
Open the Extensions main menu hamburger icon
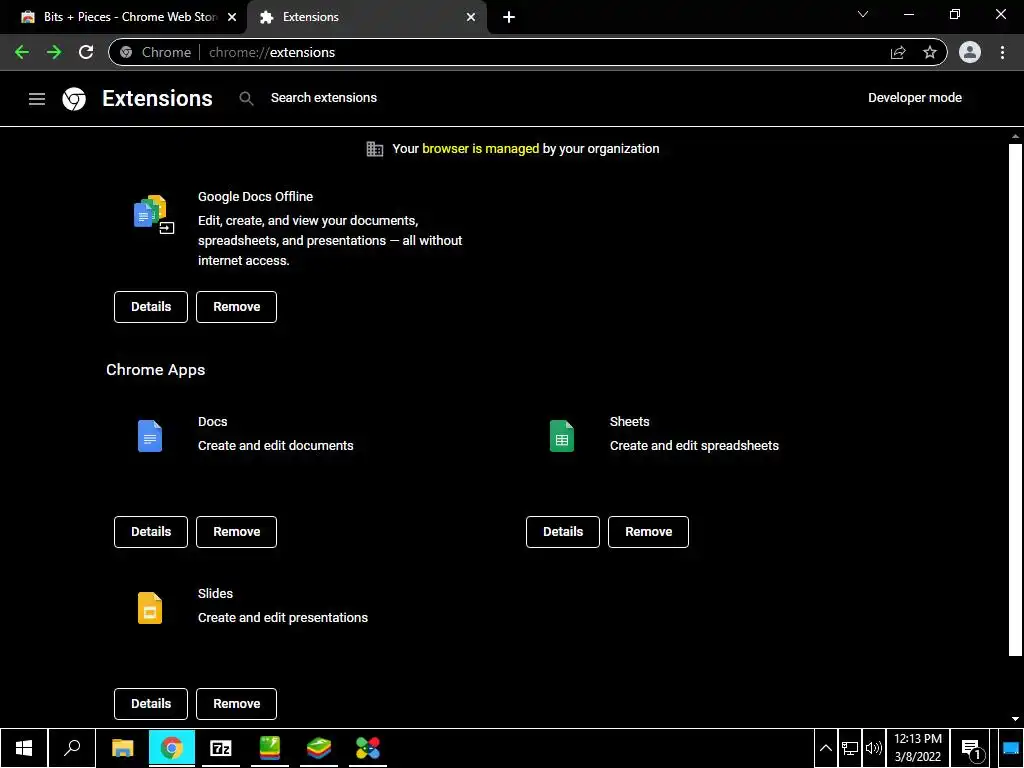click(37, 99)
